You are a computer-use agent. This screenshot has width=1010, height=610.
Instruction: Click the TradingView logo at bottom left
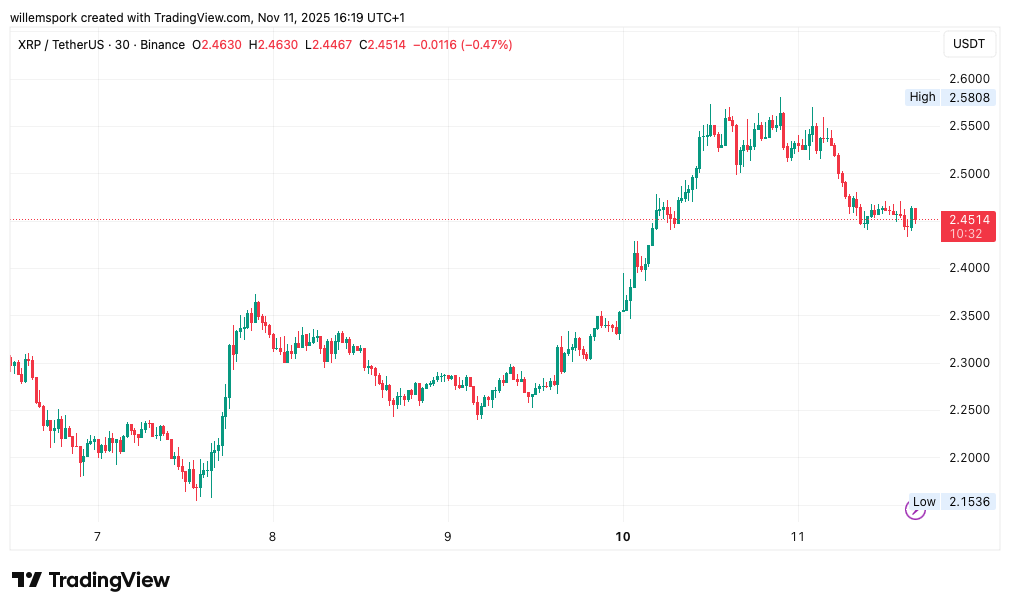(x=91, y=580)
